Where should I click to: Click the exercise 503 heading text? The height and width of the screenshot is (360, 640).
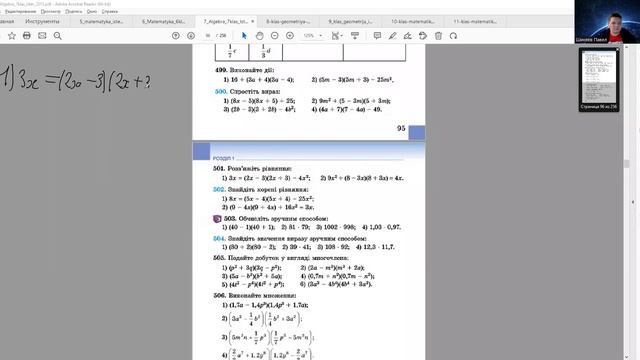pyautogui.click(x=276, y=219)
